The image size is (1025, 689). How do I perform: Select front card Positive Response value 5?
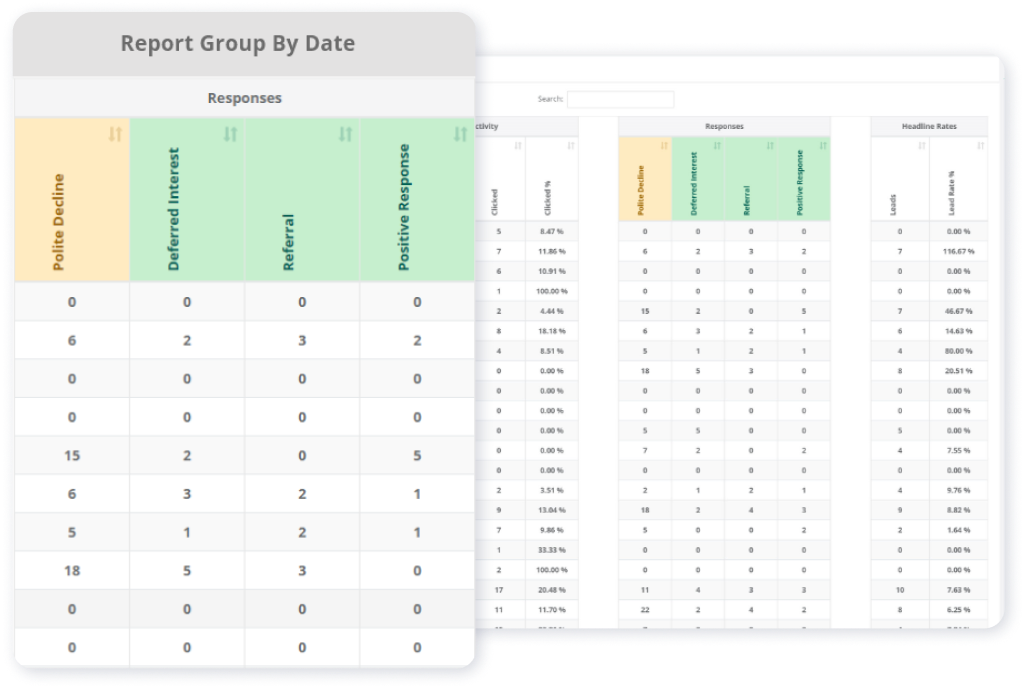point(417,456)
